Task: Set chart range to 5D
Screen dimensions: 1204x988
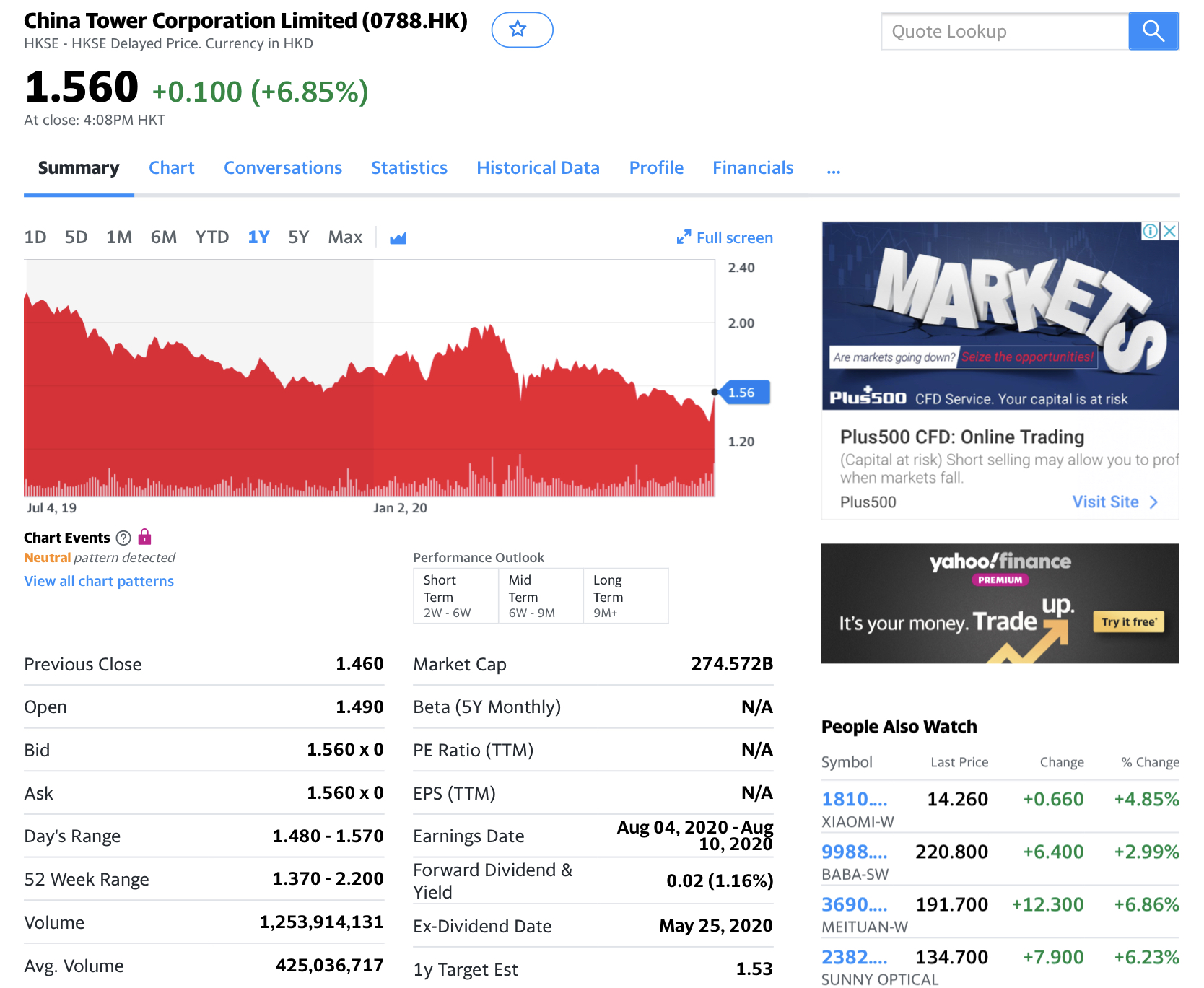Action: coord(76,237)
